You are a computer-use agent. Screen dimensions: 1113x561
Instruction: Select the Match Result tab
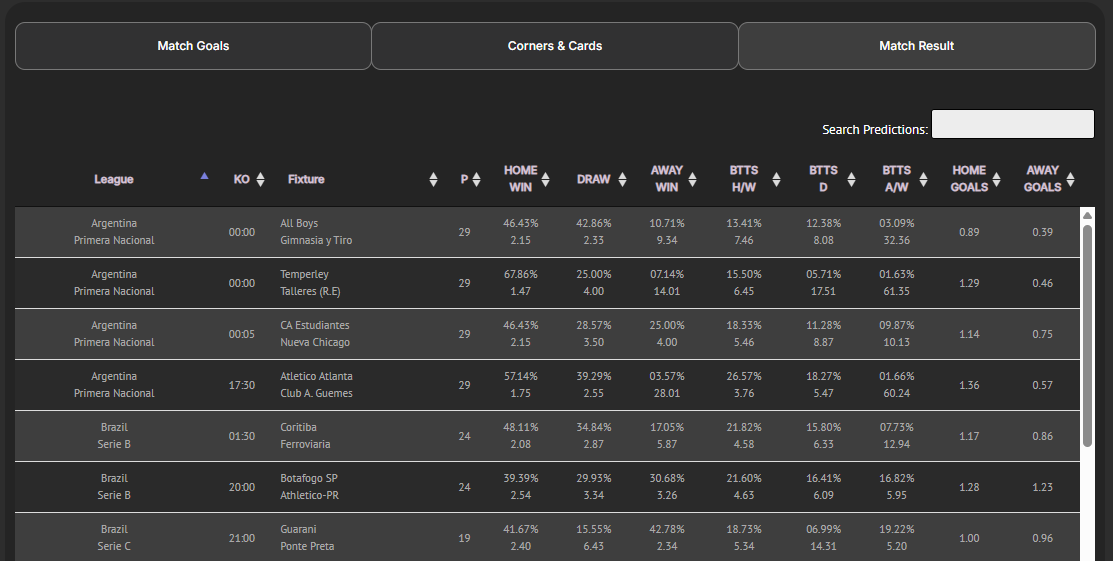916,46
